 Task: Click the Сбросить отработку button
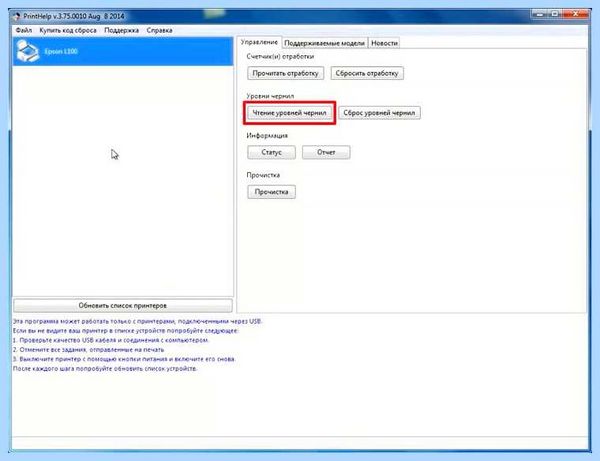[367, 73]
